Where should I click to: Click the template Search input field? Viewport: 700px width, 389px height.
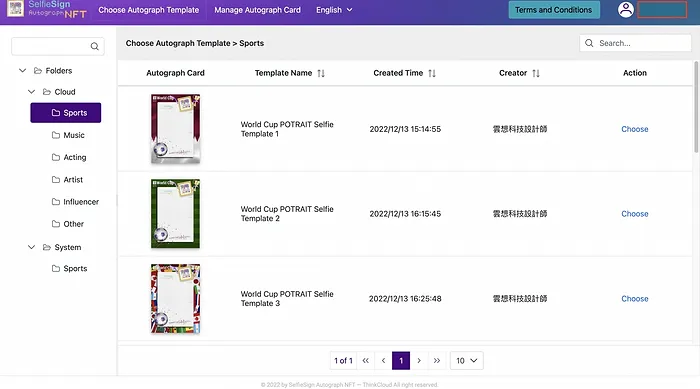[x=635, y=43]
